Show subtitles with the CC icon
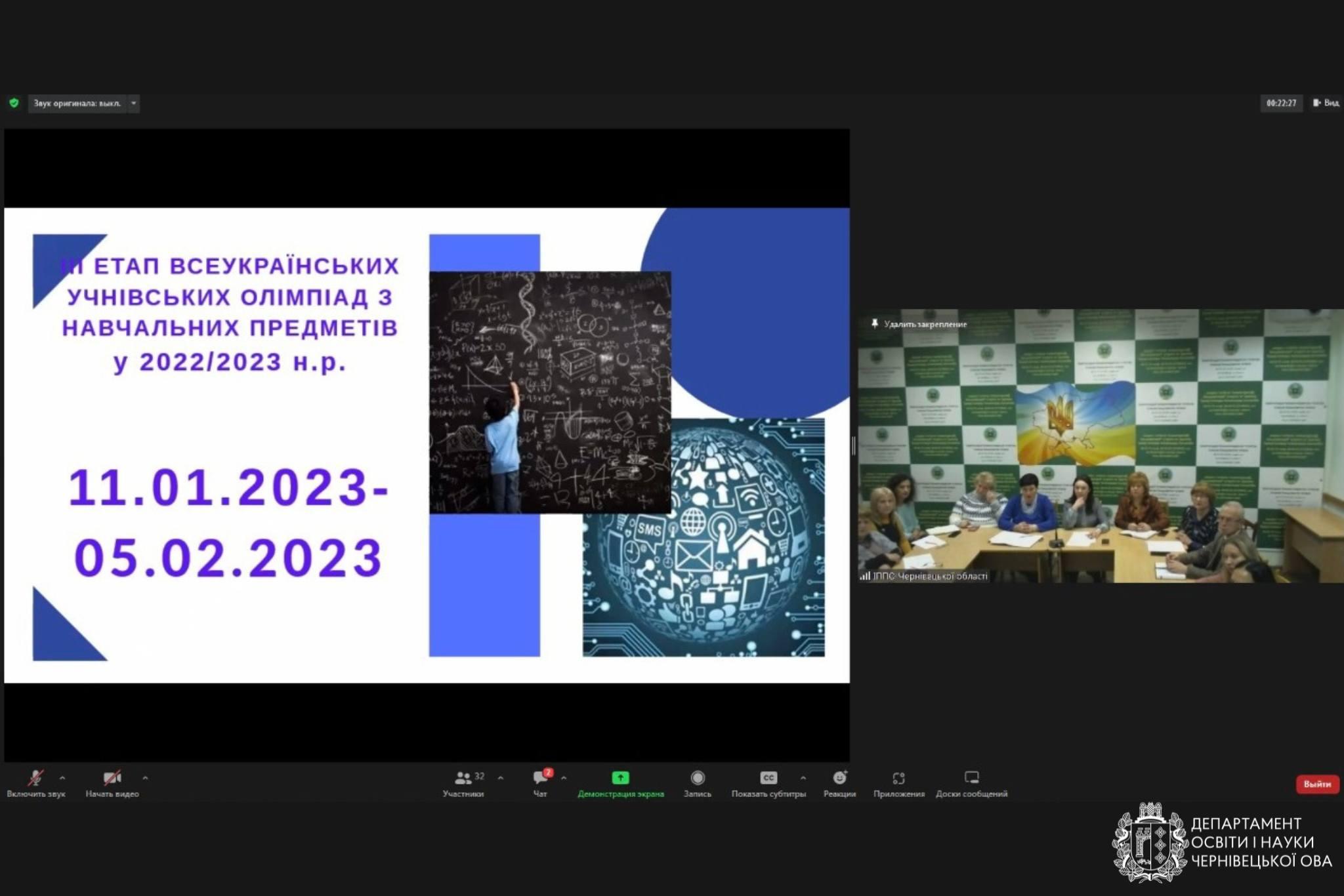1344x896 pixels. click(768, 778)
